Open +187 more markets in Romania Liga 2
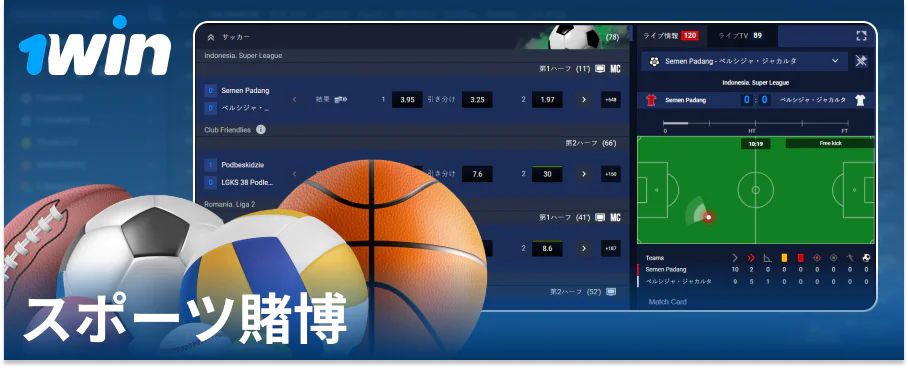The image size is (908, 368). tap(611, 248)
